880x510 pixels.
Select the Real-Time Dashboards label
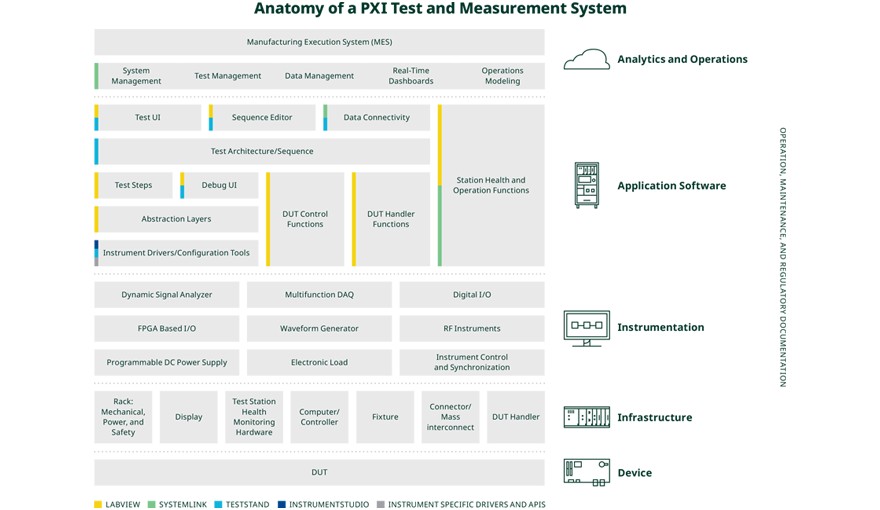point(411,76)
